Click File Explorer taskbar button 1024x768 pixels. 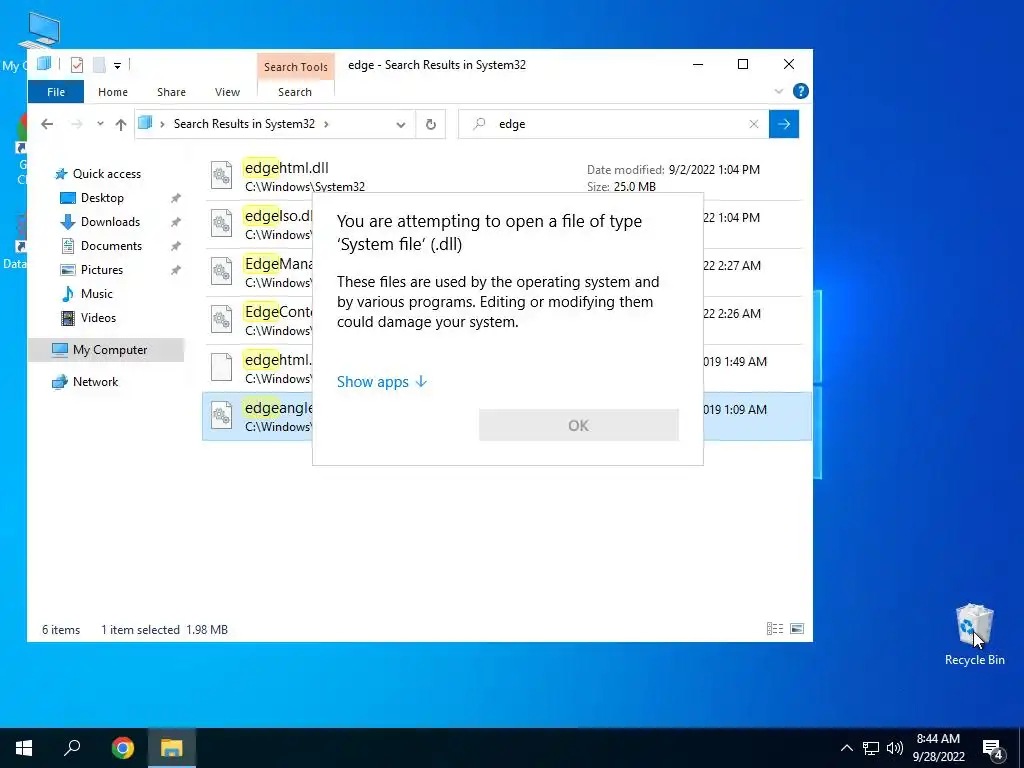[x=171, y=748]
